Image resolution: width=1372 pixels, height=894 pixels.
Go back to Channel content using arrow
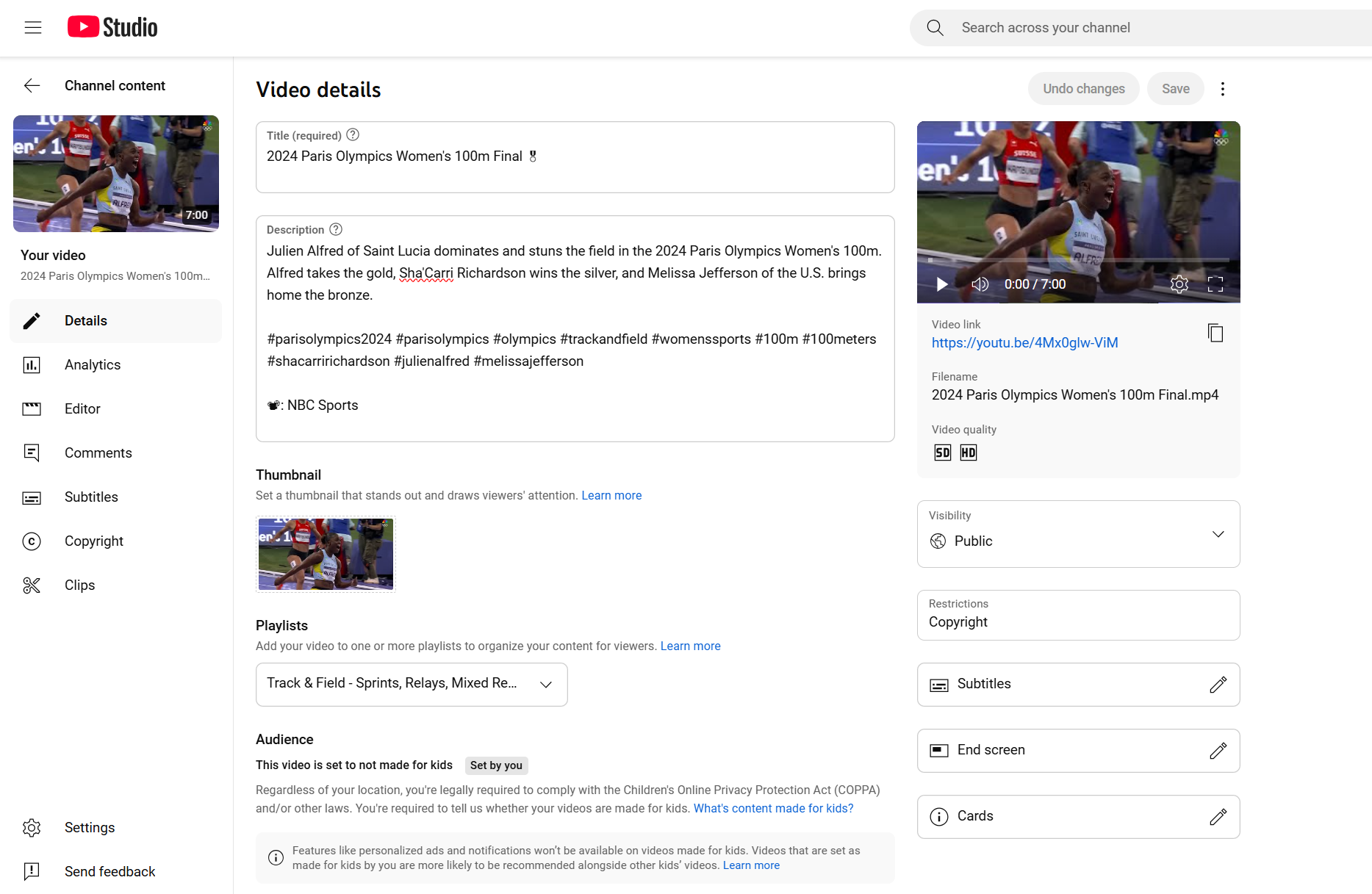coord(32,86)
